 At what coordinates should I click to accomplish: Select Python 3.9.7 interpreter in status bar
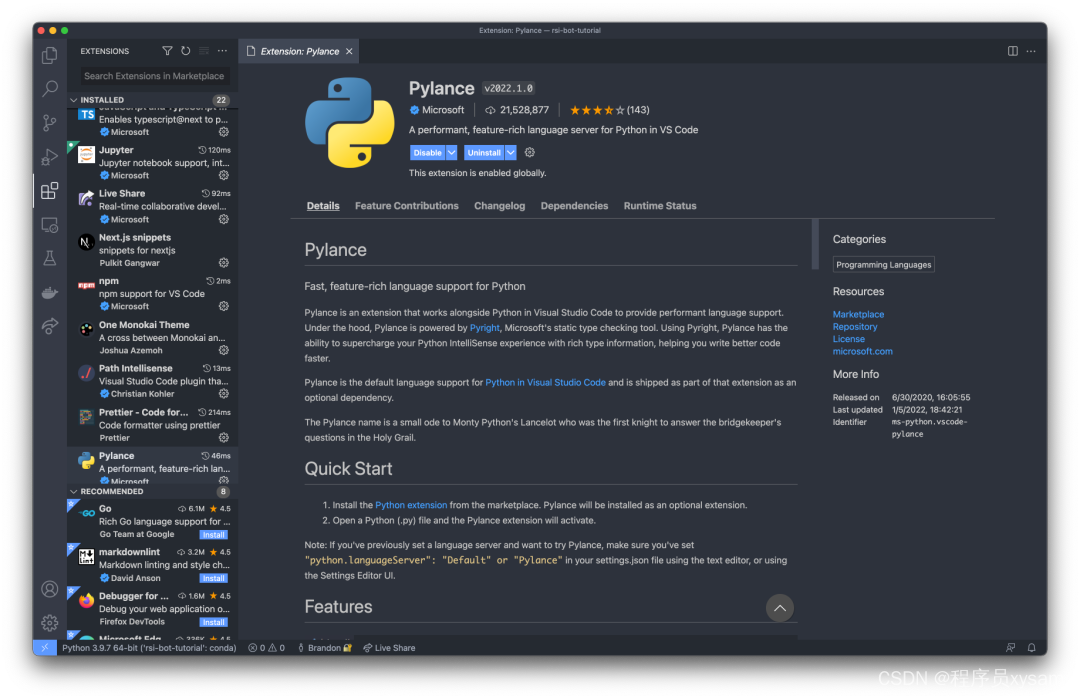149,648
